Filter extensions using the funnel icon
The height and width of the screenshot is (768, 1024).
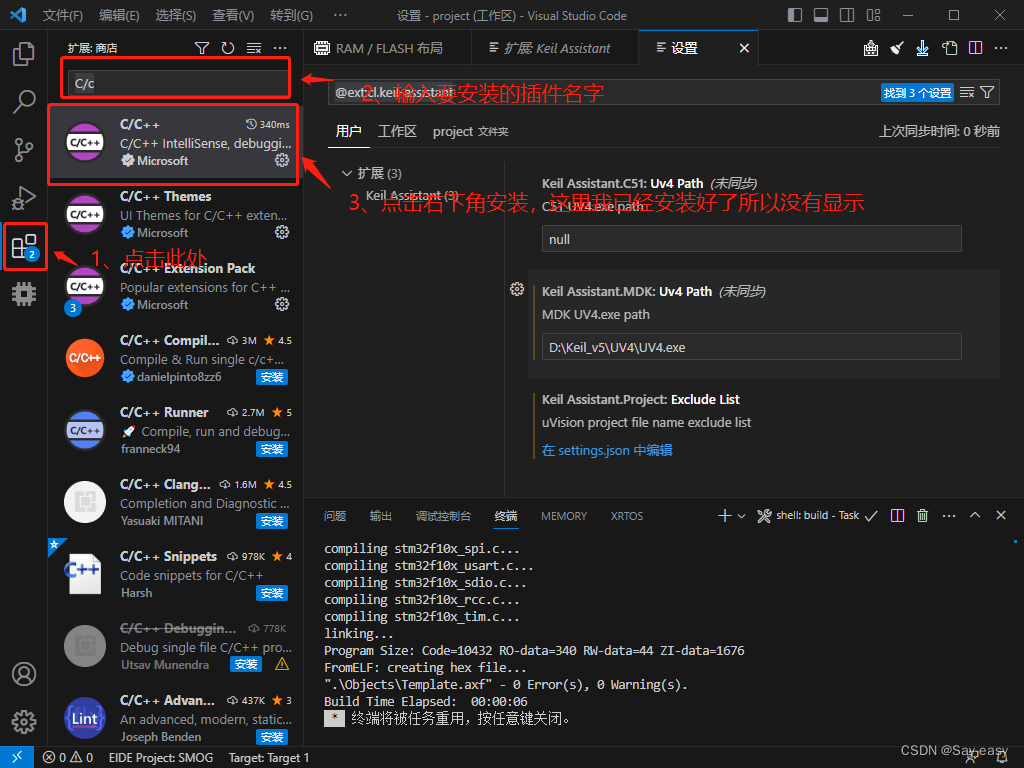point(202,48)
